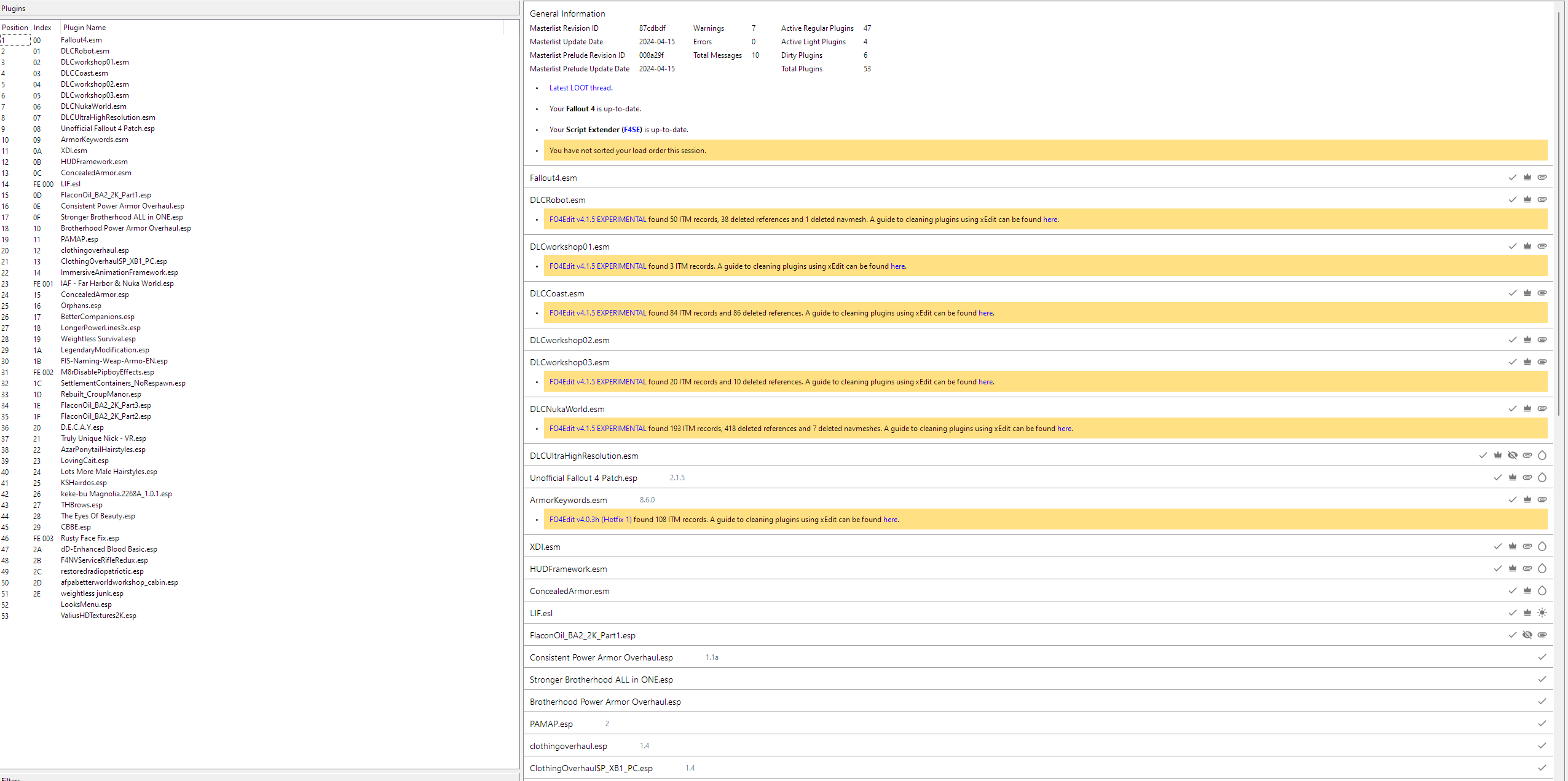Expand the General Information card

pos(567,14)
